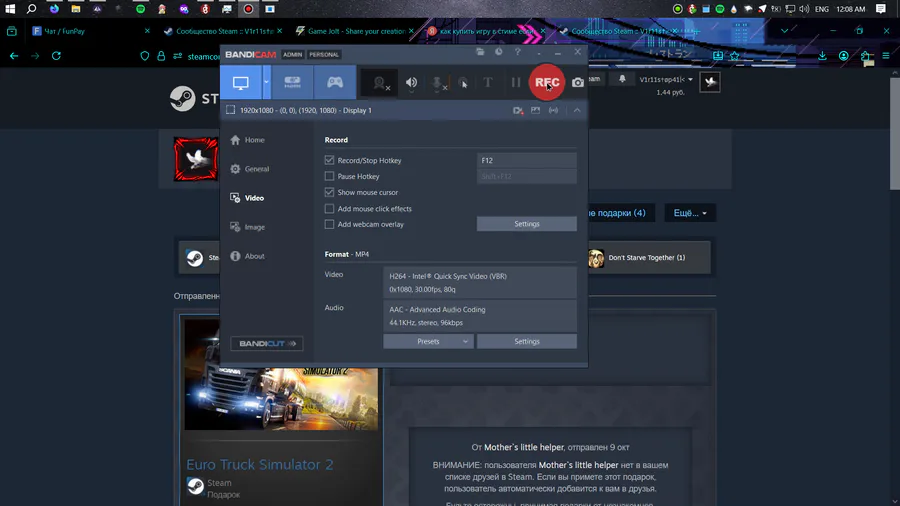
Task: Select Video section in sidebar
Action: click(x=247, y=198)
